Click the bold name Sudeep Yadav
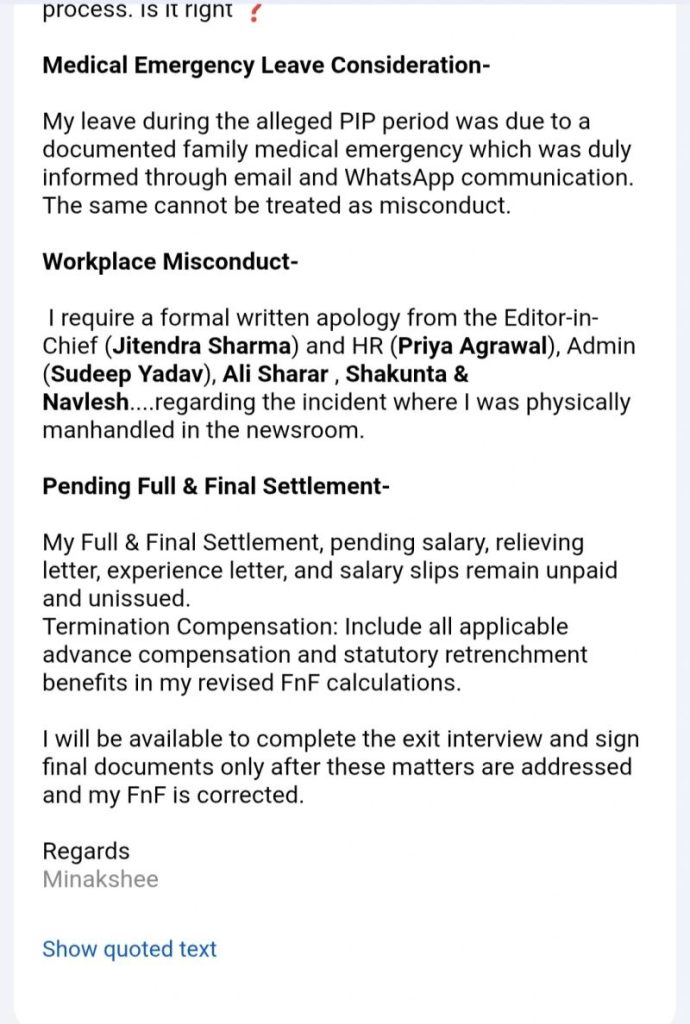The image size is (690, 1024). point(127,374)
